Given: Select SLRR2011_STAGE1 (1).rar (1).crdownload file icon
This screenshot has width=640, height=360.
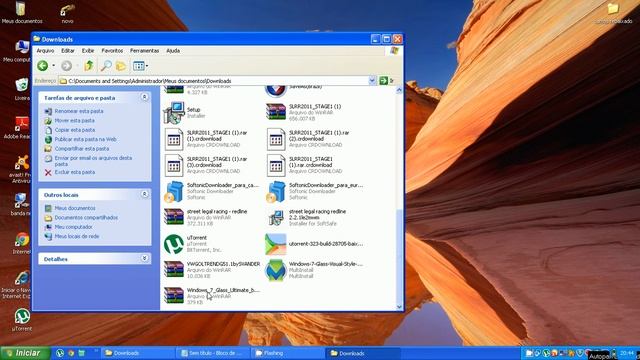Looking at the screenshot, I should (x=174, y=139).
